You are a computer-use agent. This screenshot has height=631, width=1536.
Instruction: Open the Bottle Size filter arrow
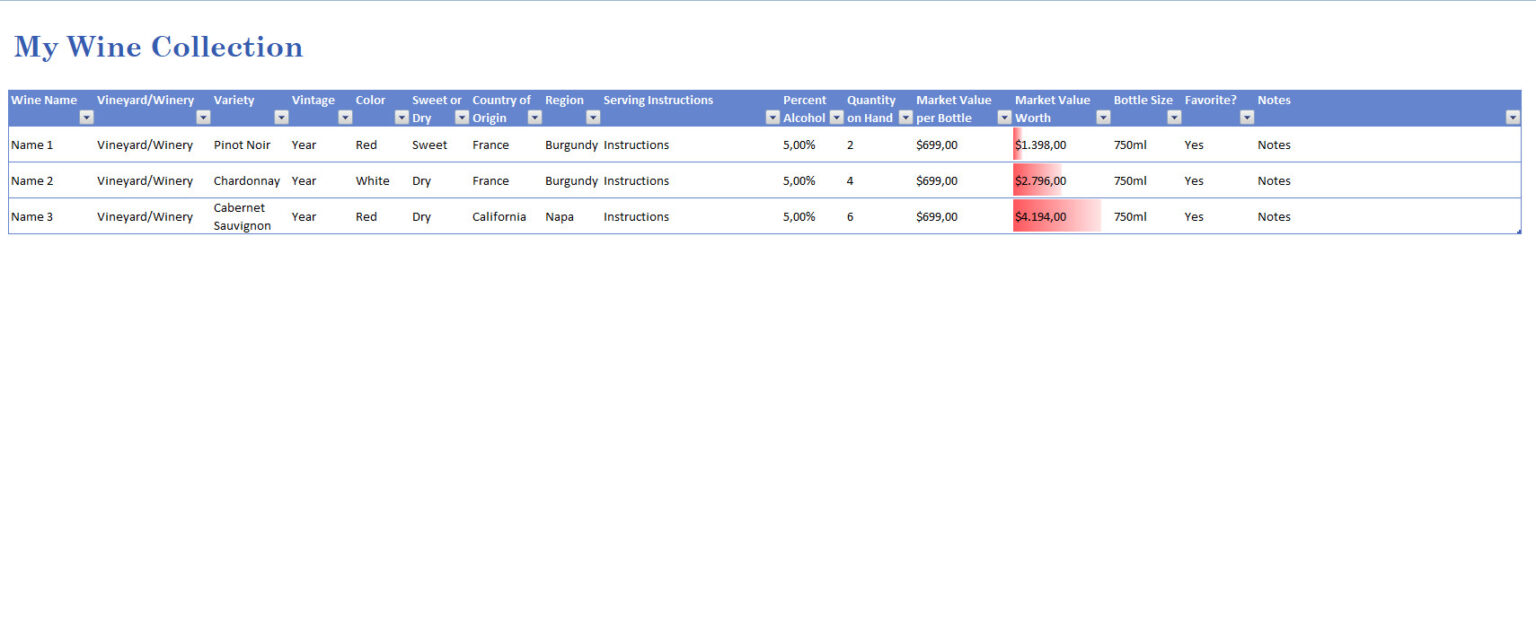tap(1174, 117)
